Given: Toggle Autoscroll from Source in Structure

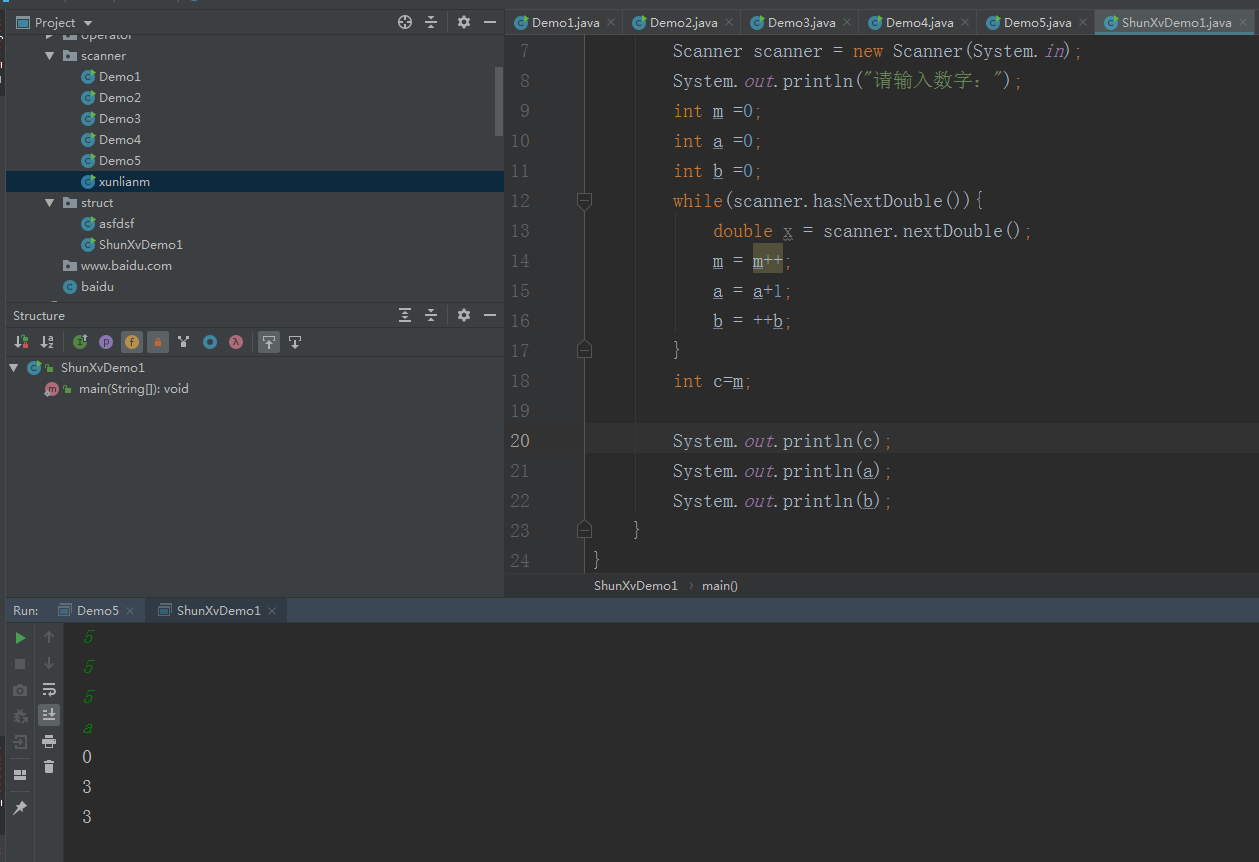Looking at the screenshot, I should [295, 342].
